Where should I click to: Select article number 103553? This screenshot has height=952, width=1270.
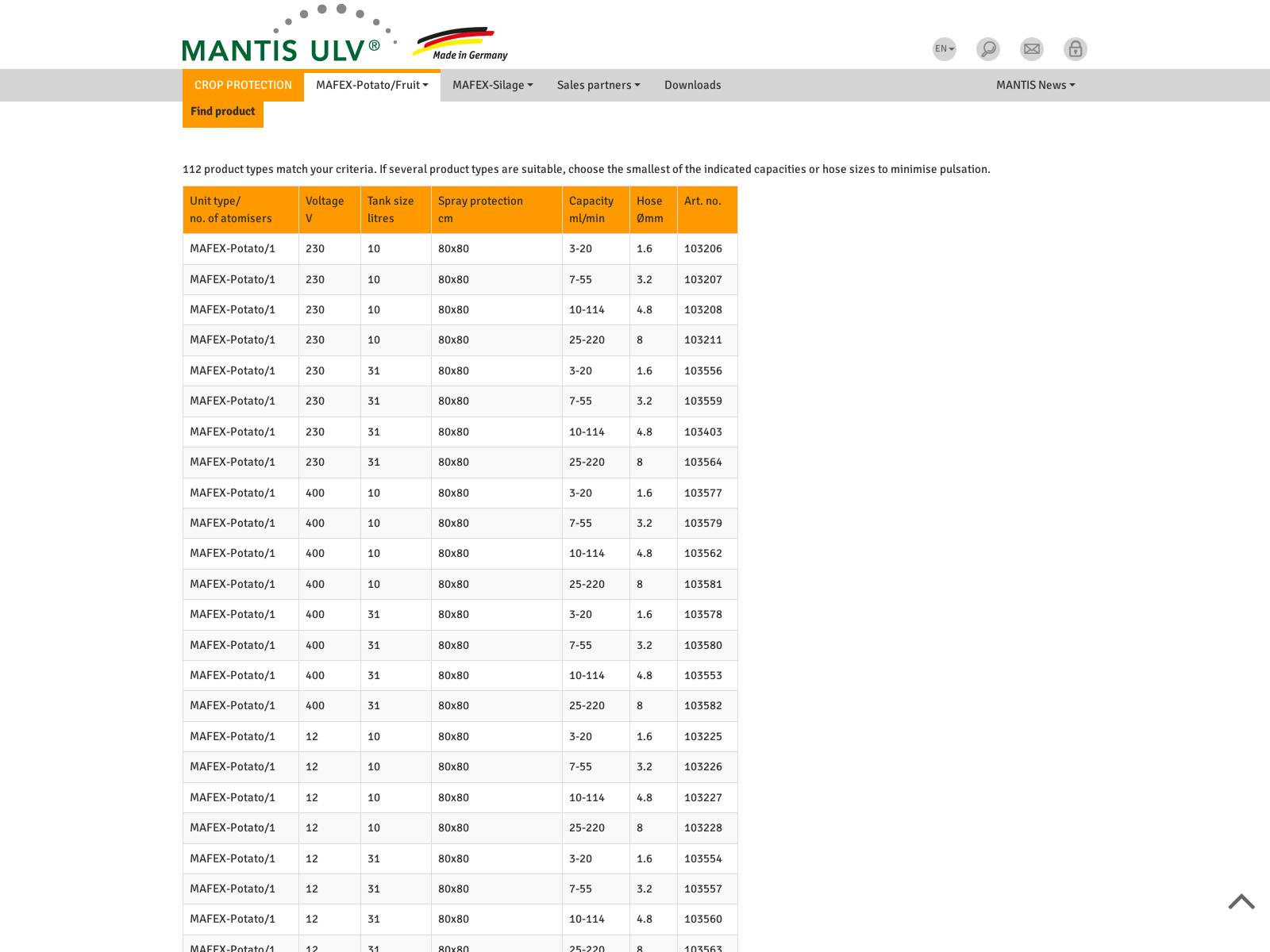[x=703, y=676]
